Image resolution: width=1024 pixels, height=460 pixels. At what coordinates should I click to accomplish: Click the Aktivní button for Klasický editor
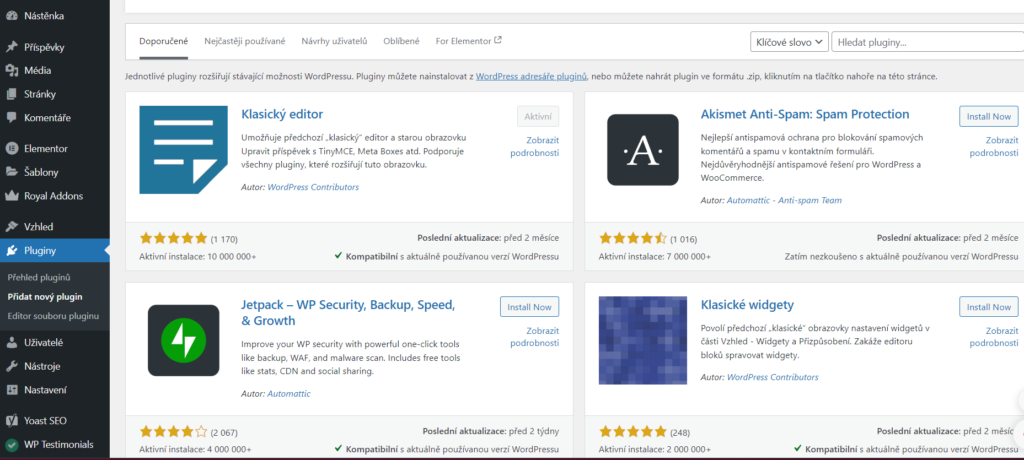[538, 116]
